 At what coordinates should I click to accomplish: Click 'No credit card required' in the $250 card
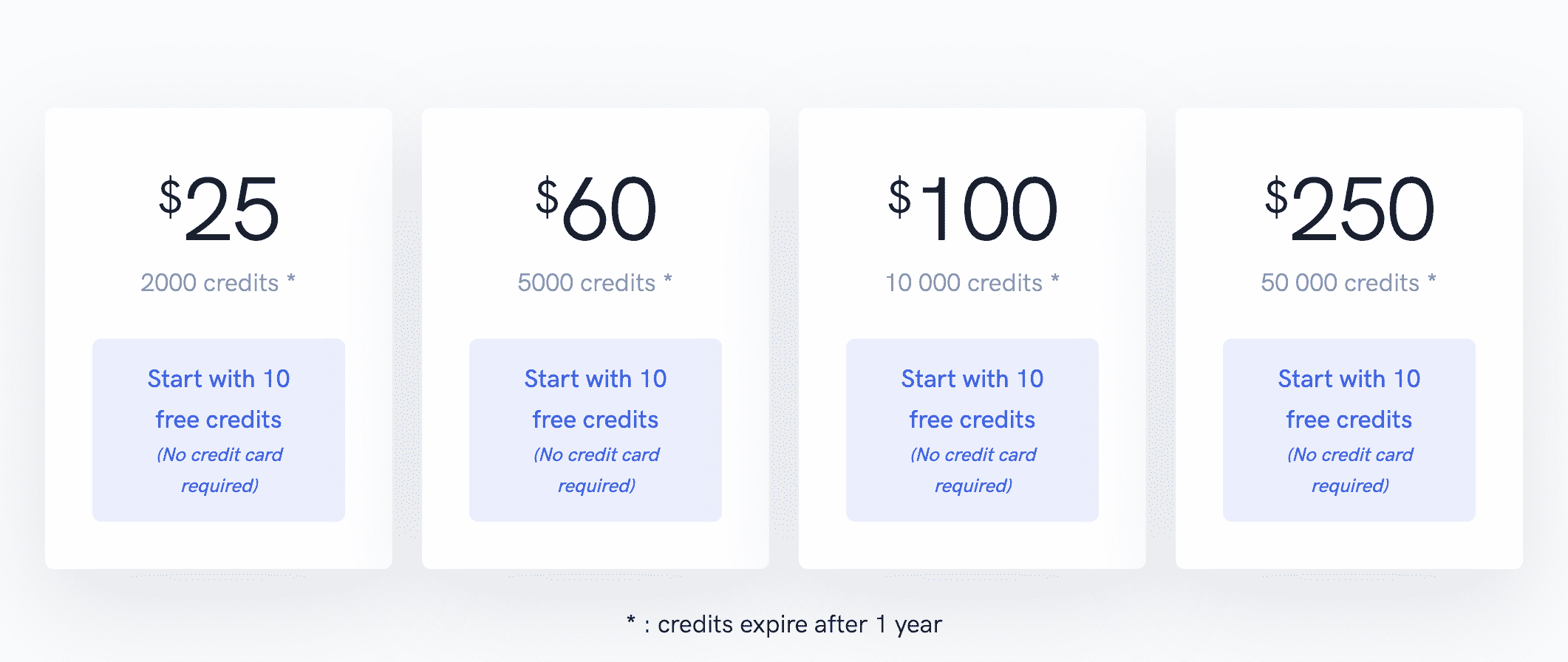[1350, 470]
